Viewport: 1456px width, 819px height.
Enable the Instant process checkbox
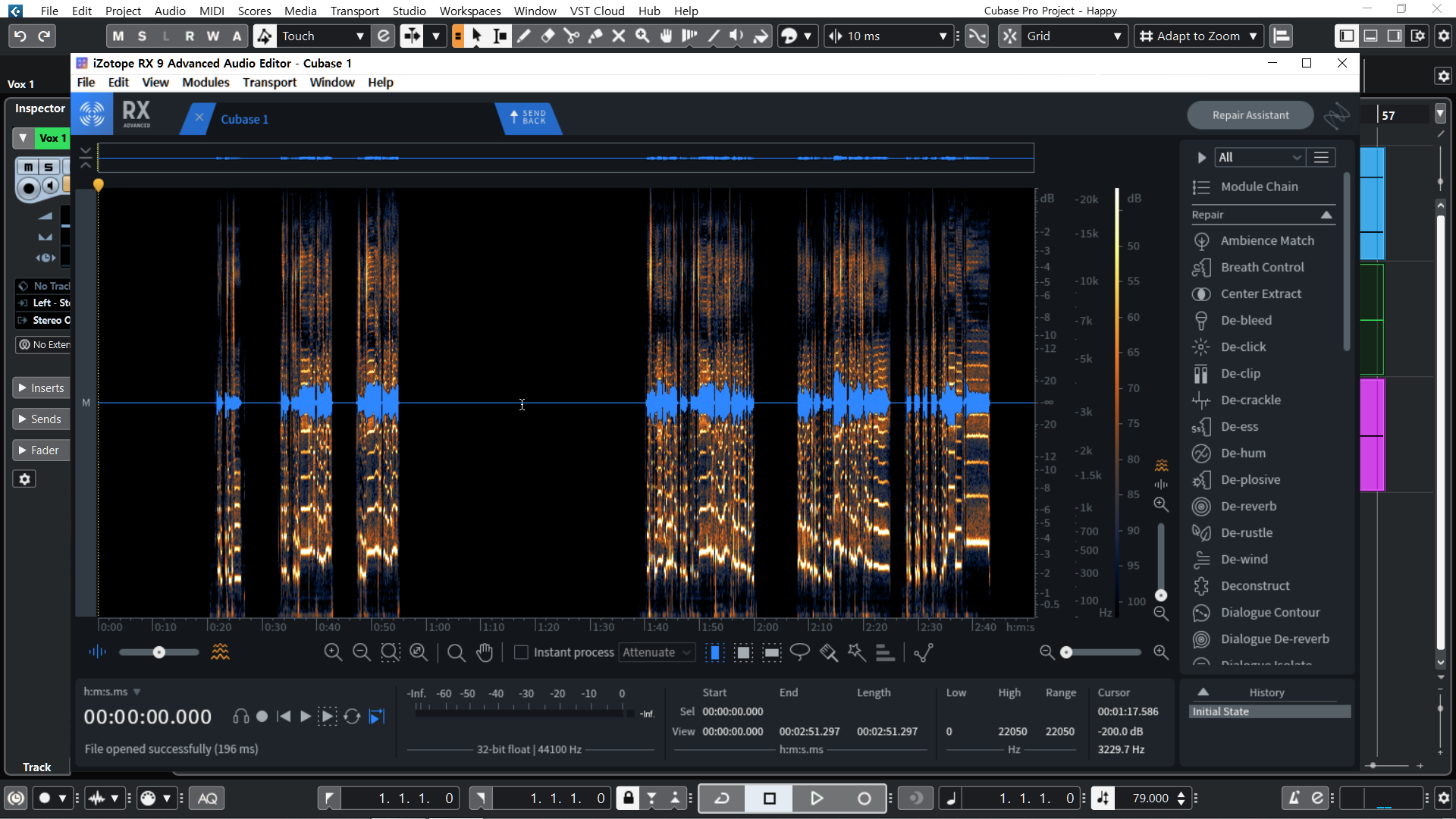tap(521, 652)
